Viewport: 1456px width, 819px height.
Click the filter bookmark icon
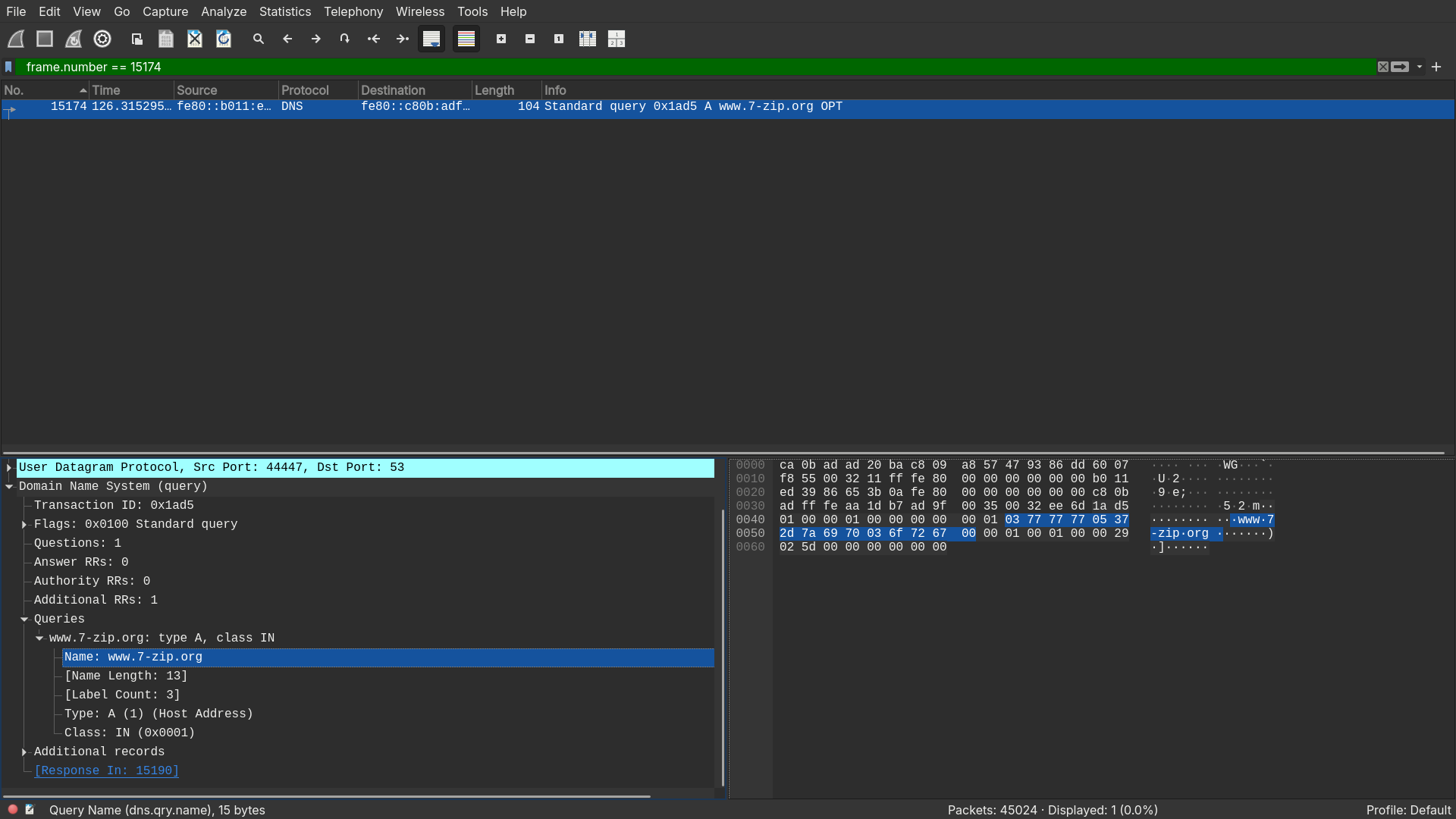(x=8, y=67)
